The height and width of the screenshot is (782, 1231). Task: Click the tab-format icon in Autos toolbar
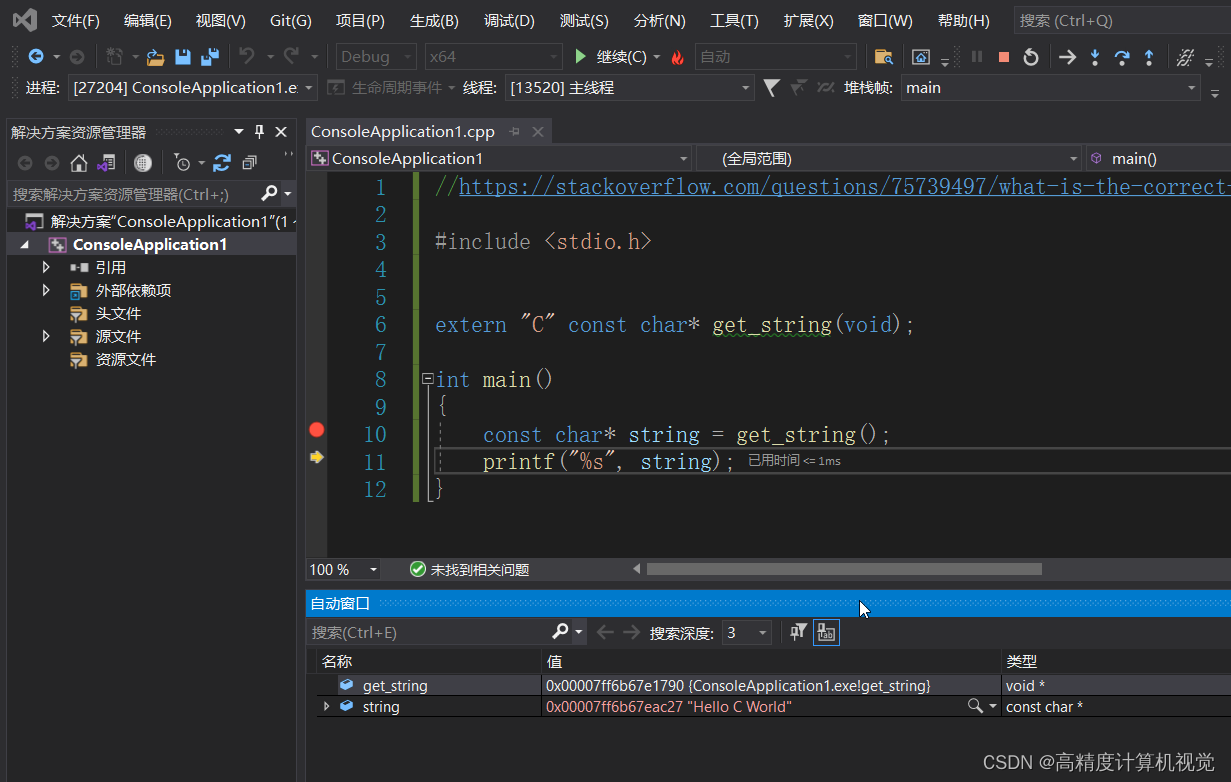pos(826,632)
